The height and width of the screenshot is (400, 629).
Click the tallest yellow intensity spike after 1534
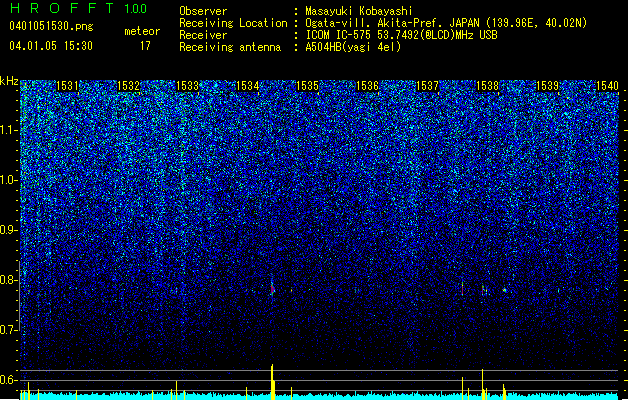(x=272, y=382)
